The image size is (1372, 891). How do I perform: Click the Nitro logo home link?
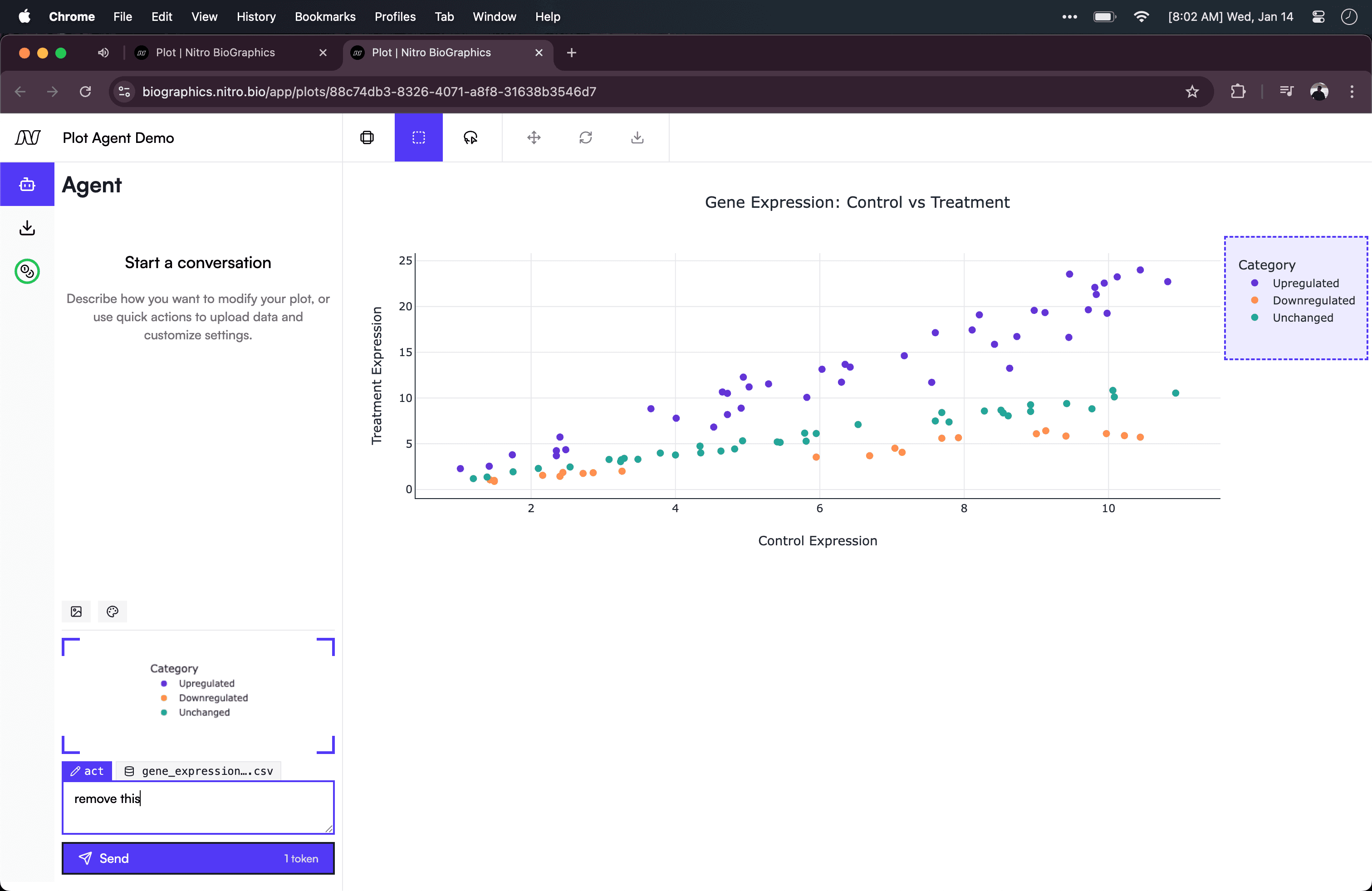tap(28, 138)
